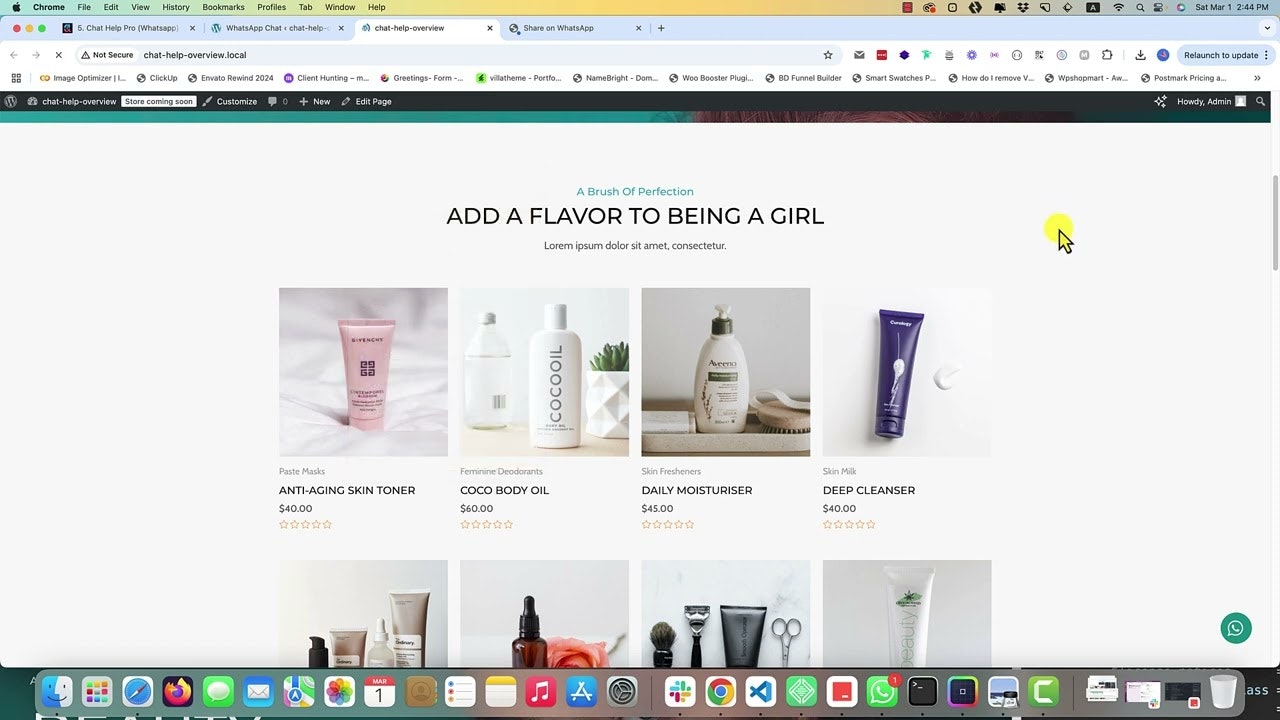
Task: Open Chrome downloads icon
Action: coord(1140,55)
